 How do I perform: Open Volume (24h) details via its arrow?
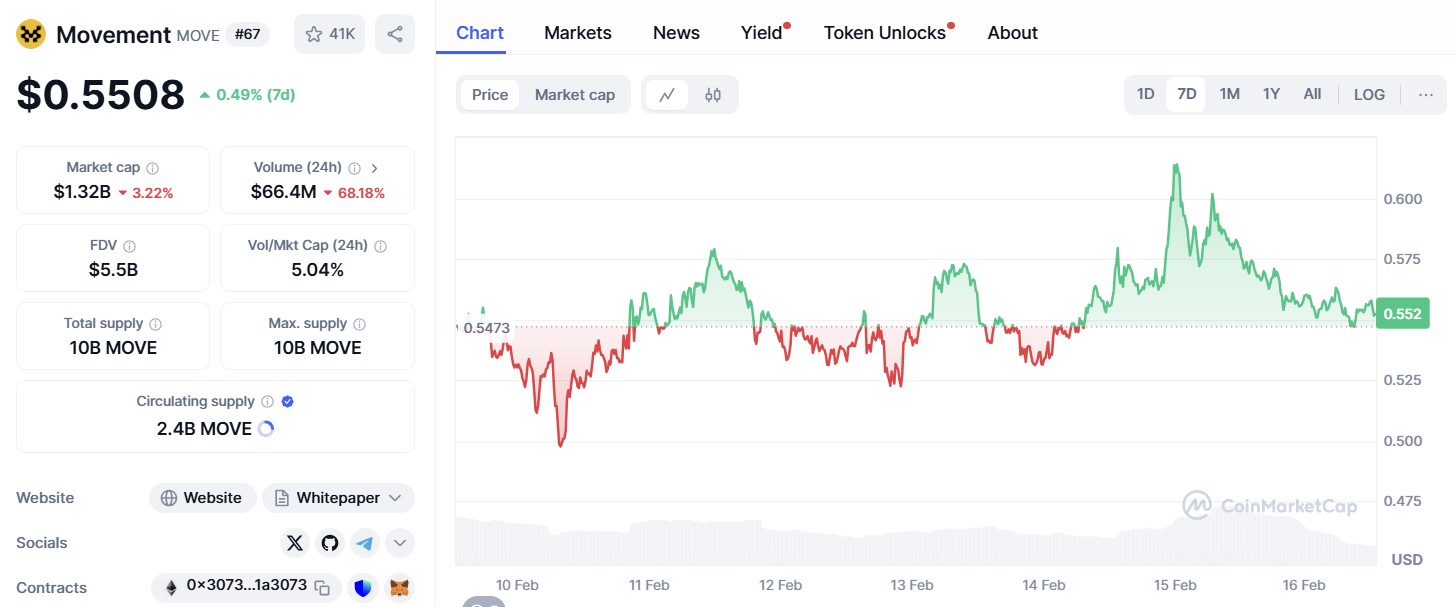pyautogui.click(x=374, y=167)
